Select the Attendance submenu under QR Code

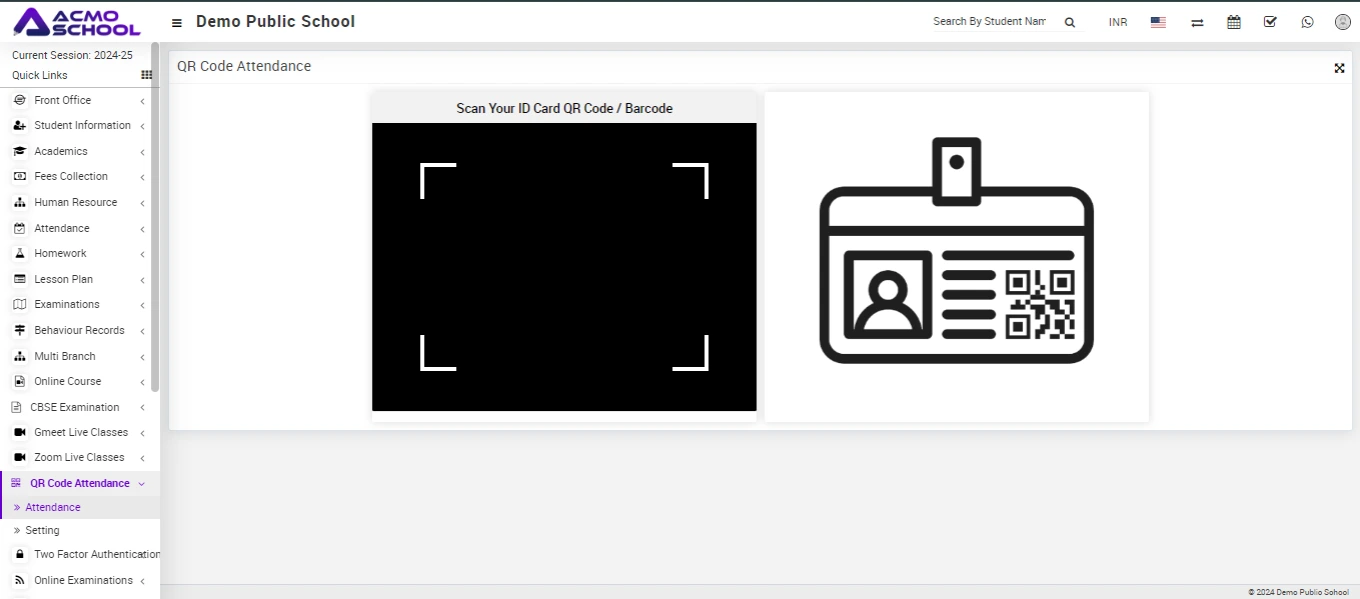point(52,508)
